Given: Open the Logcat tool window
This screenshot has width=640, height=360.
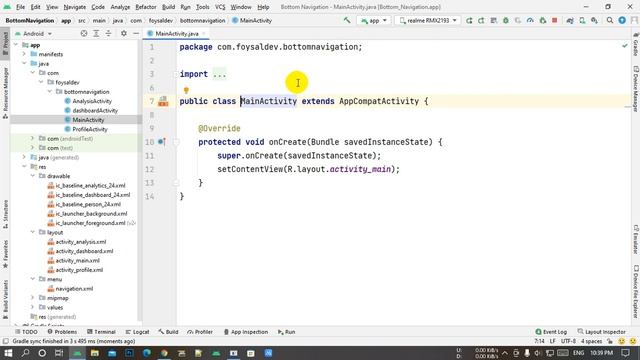Looking at the screenshot, I should 137,332.
